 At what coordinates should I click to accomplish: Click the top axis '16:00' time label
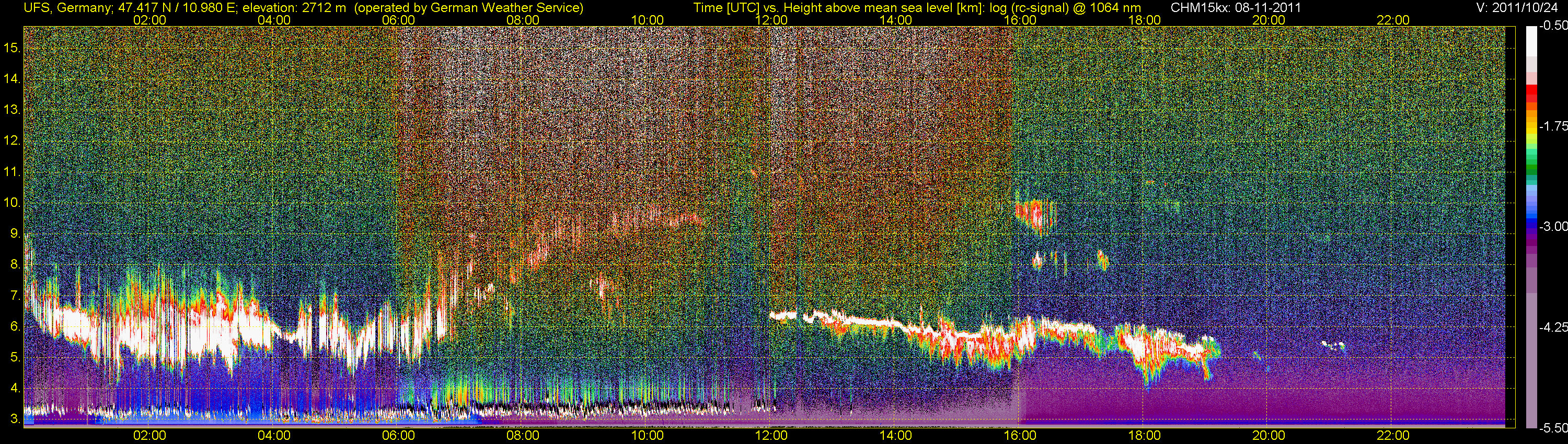tap(1020, 20)
